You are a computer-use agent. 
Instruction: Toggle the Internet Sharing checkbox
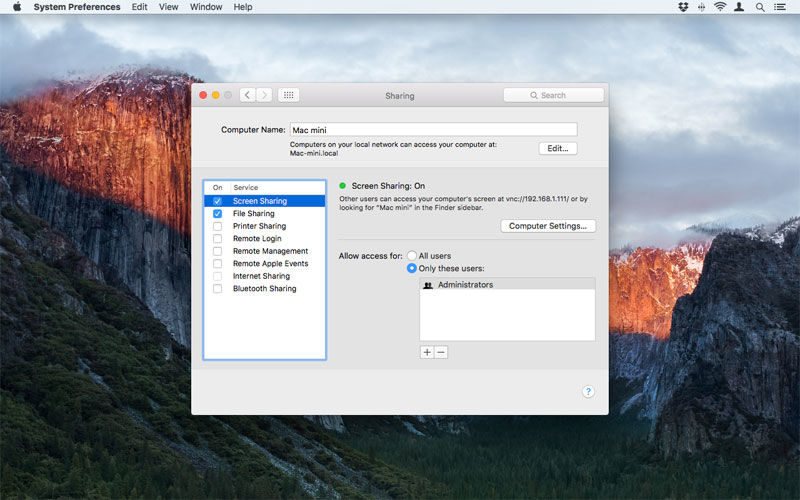217,276
